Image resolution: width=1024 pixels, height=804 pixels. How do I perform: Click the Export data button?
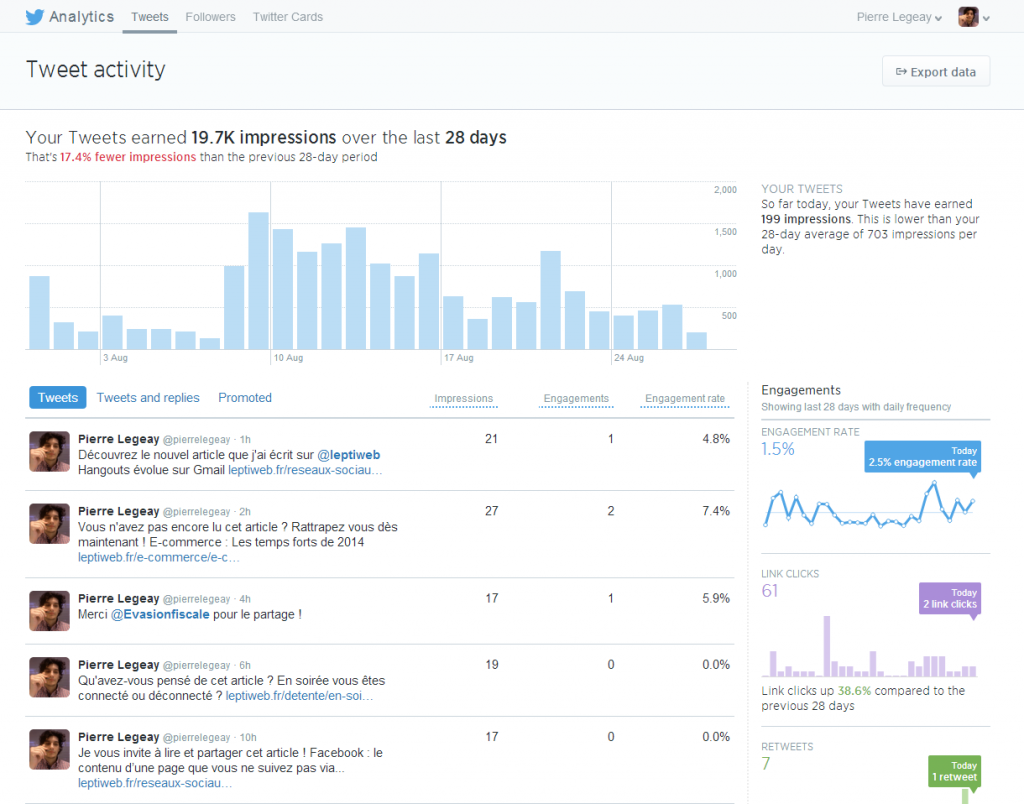[936, 71]
